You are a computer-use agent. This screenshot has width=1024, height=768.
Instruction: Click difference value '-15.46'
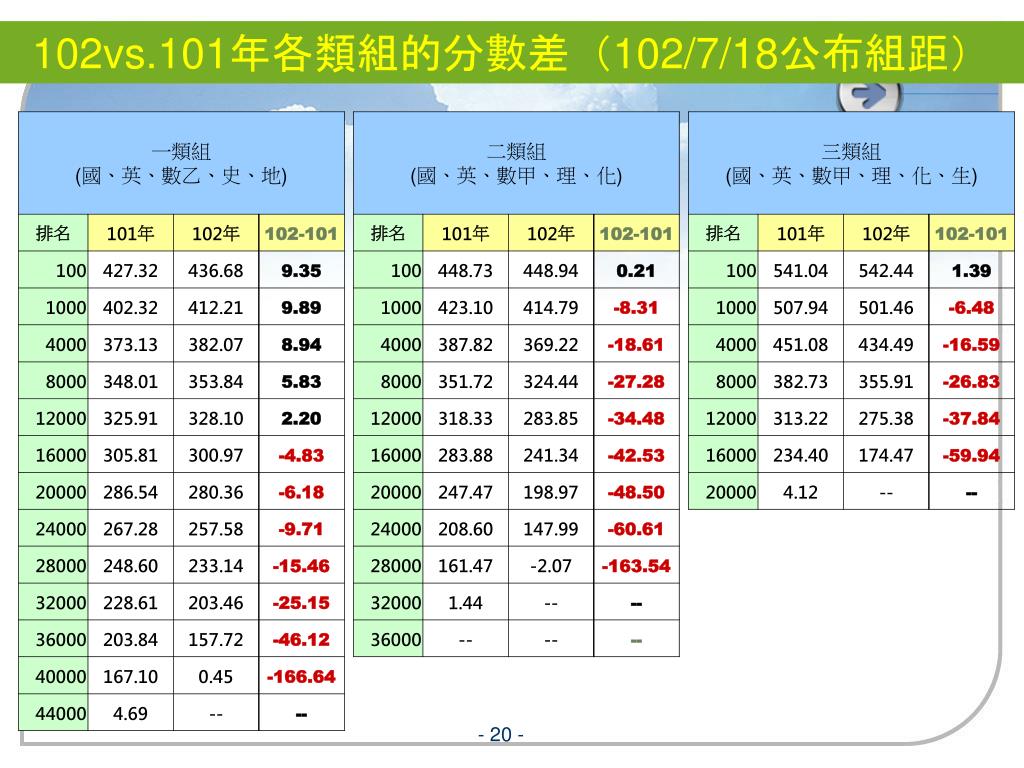coord(301,566)
